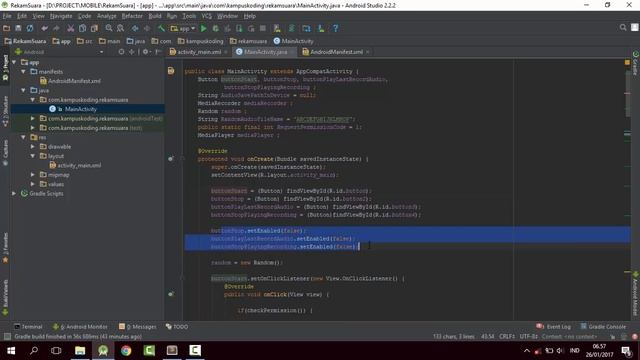This screenshot has height=360, width=640.
Task: Expand the Gradle Scripts node
Action: tap(15, 193)
